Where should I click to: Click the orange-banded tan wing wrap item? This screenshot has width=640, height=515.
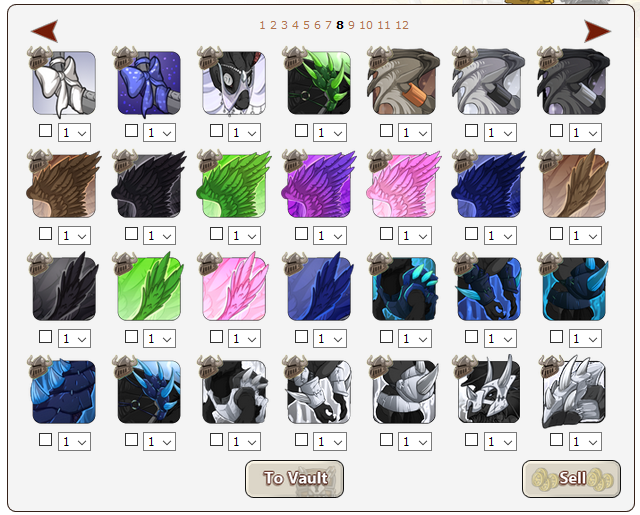(404, 83)
